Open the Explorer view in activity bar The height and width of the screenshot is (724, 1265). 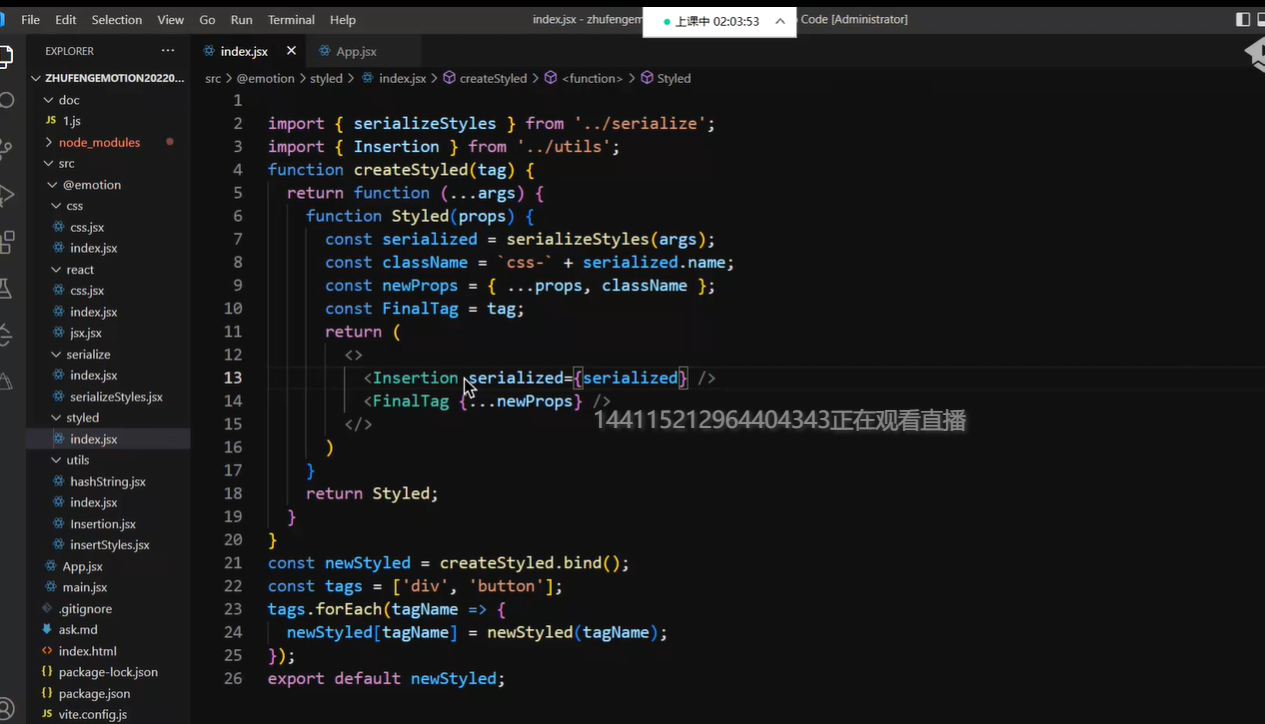point(5,56)
